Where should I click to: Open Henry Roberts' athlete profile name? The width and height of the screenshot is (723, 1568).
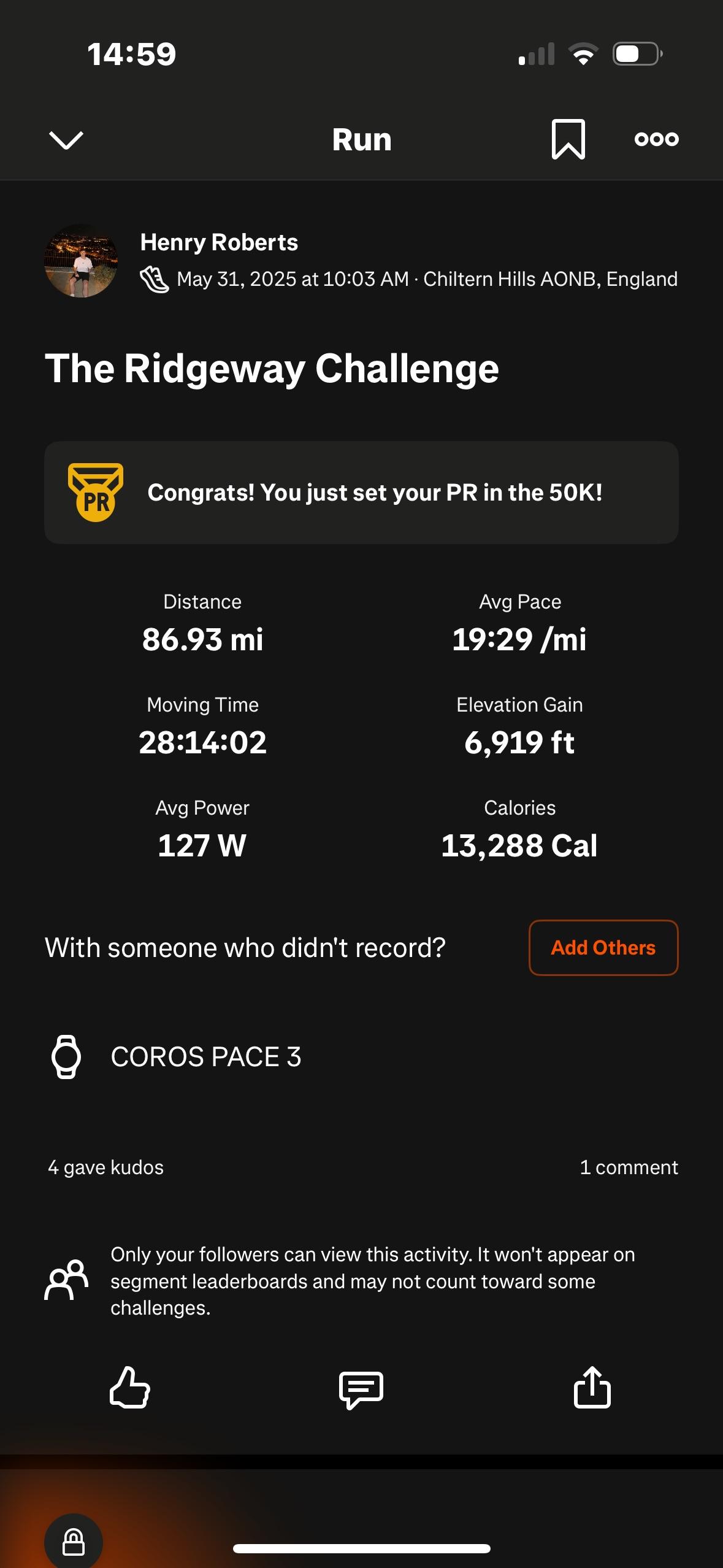pos(219,242)
